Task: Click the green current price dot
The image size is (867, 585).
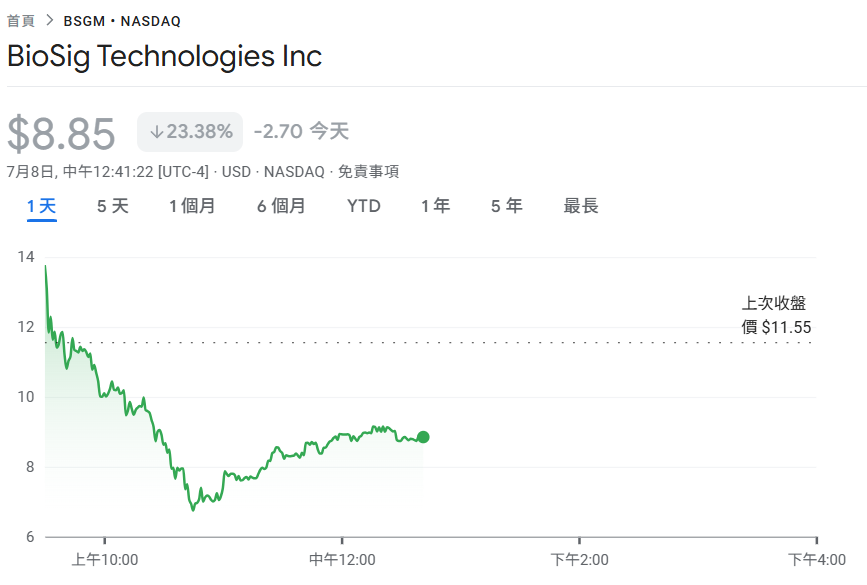Action: (x=423, y=437)
